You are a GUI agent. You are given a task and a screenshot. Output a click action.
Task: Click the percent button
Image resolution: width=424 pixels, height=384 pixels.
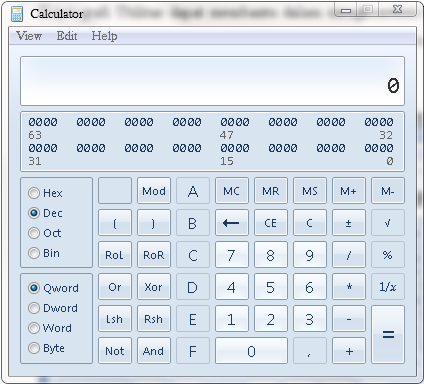coord(388,255)
